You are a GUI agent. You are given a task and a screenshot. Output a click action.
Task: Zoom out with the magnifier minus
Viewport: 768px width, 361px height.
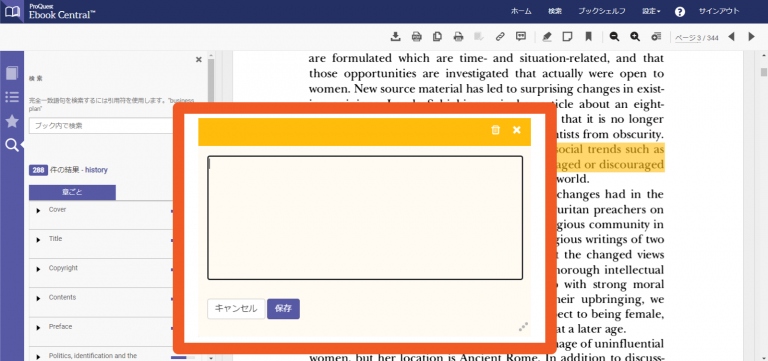[x=614, y=36]
